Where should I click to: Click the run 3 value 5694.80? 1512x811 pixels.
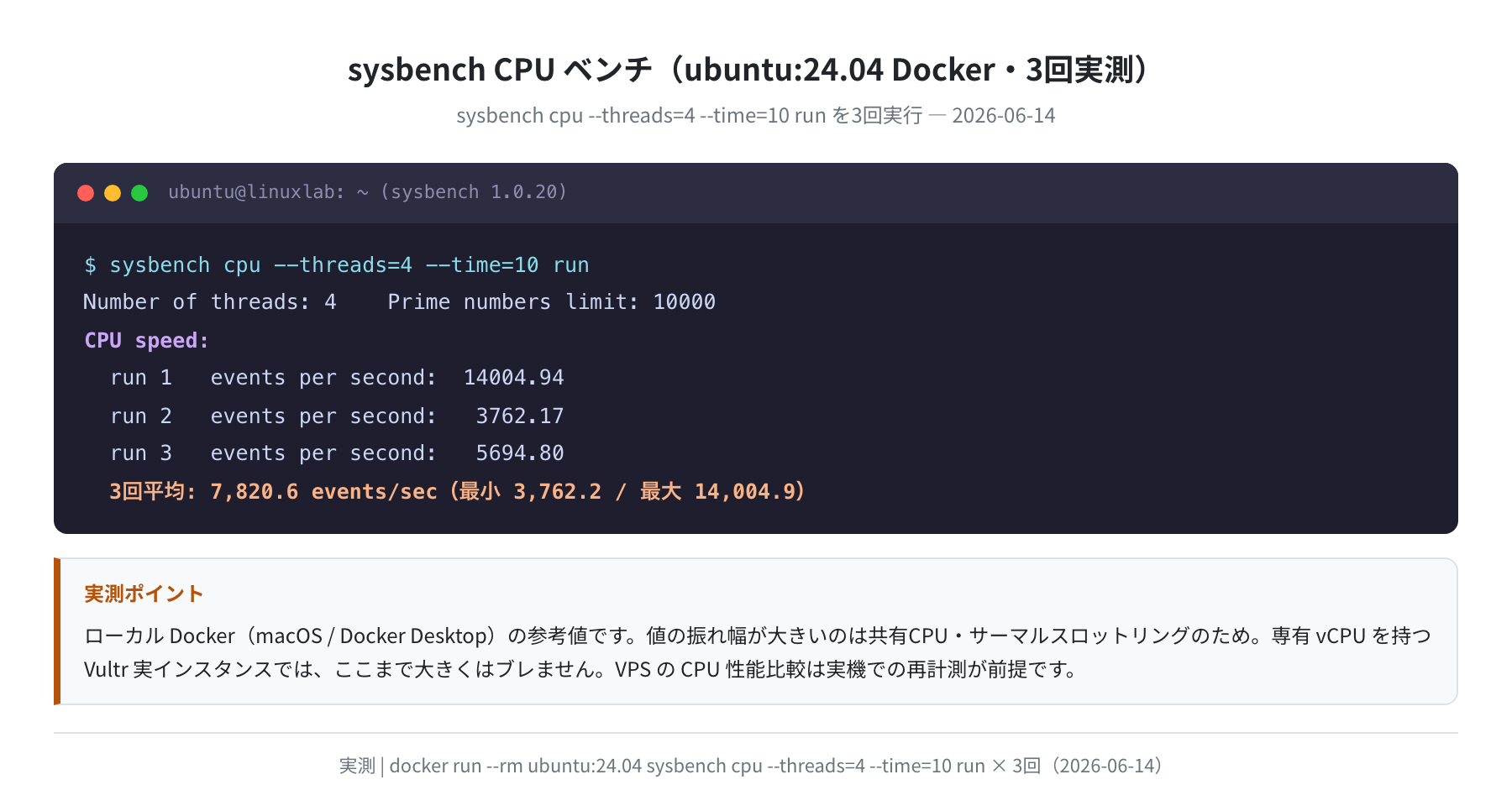click(x=520, y=453)
